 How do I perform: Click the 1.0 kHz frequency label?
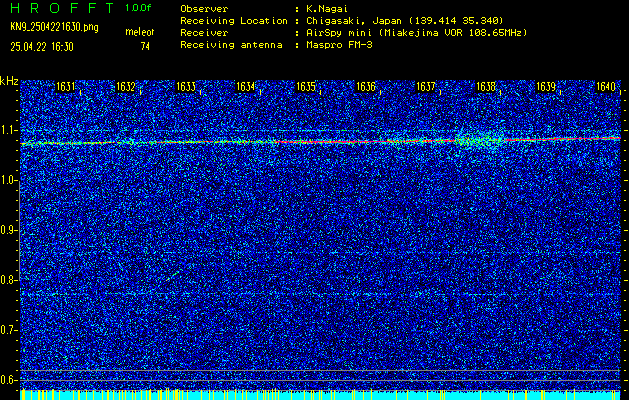tap(8, 181)
